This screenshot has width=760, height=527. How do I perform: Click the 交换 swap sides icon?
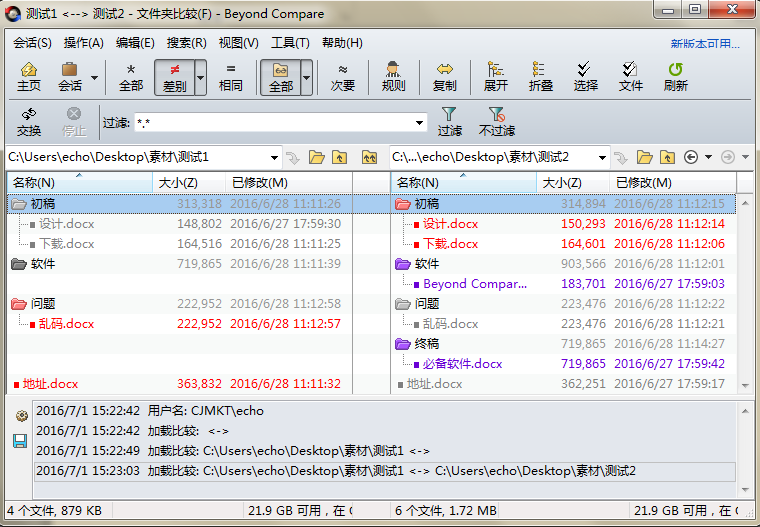coord(29,122)
